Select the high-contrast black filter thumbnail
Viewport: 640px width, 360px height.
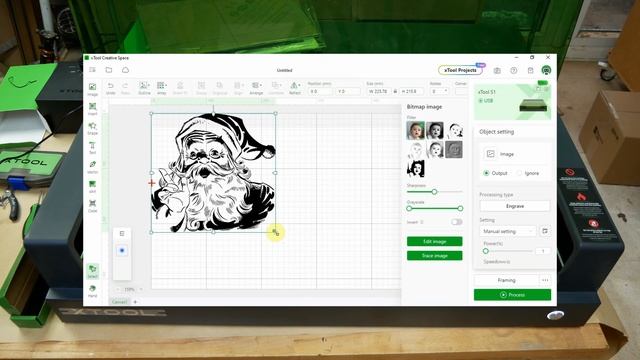[416, 169]
